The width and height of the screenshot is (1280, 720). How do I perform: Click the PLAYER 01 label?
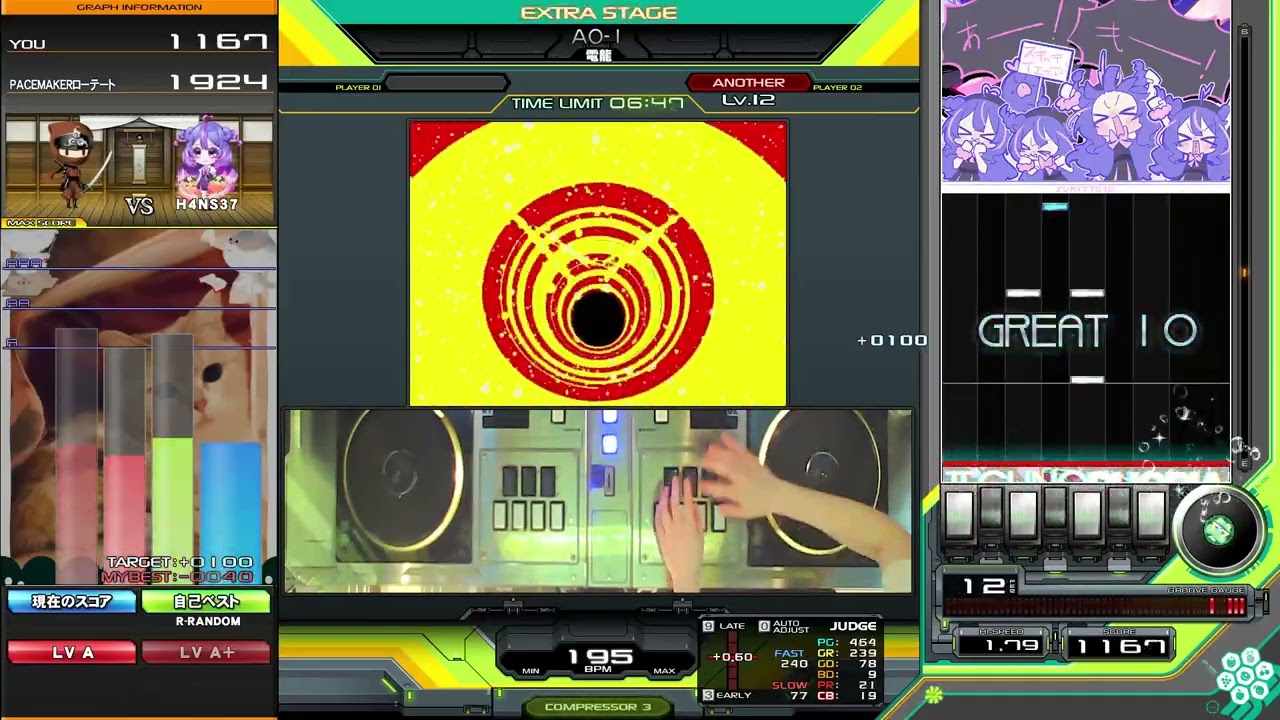(358, 88)
